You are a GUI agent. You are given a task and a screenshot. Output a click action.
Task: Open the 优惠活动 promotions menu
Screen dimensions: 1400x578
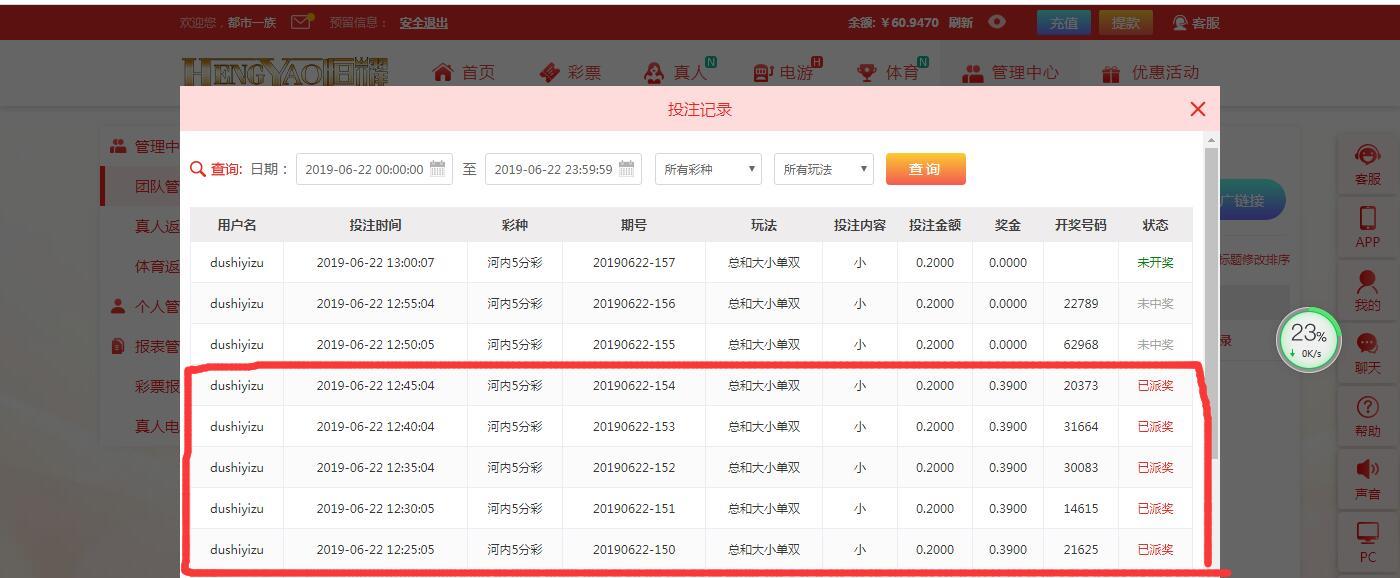[1150, 72]
